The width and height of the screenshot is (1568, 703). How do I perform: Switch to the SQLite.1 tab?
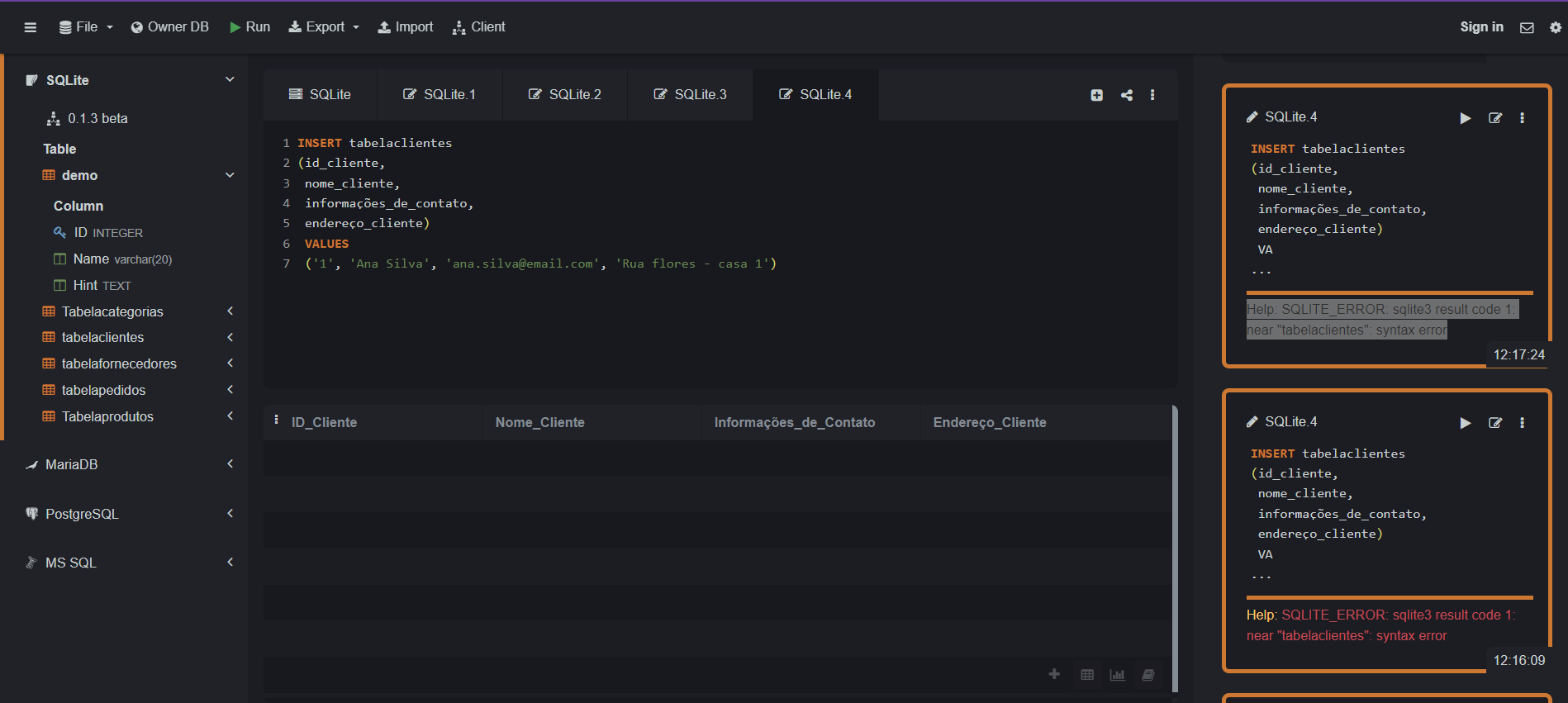tap(440, 95)
